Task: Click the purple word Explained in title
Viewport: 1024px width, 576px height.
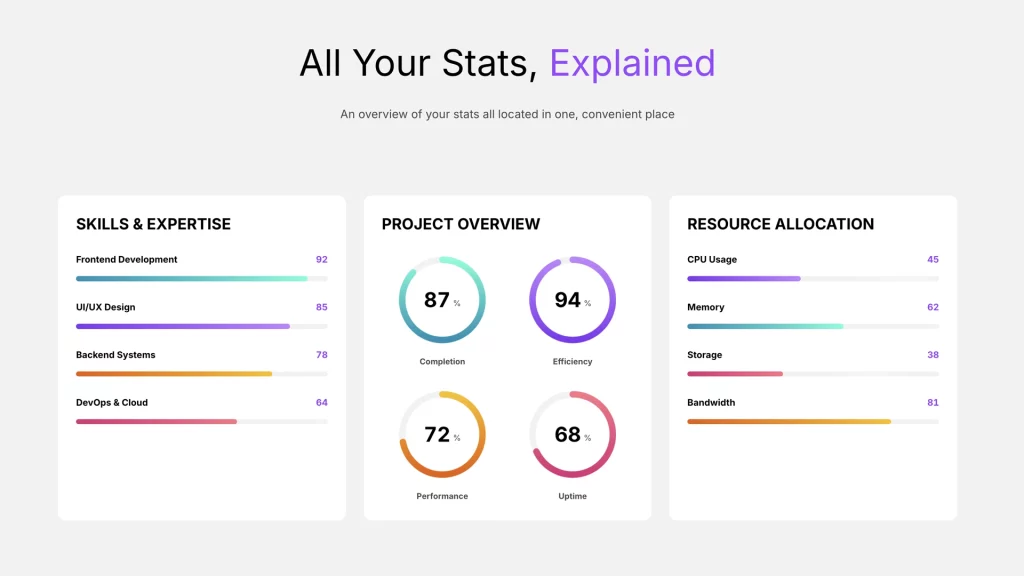Action: 632,63
